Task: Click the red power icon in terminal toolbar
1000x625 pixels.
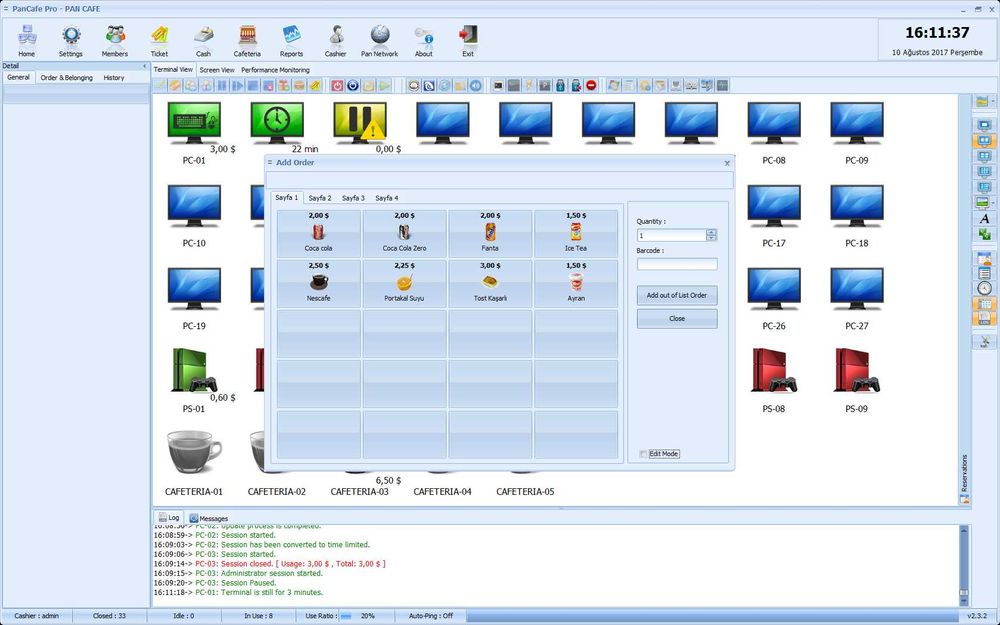Action: pyautogui.click(x=337, y=86)
